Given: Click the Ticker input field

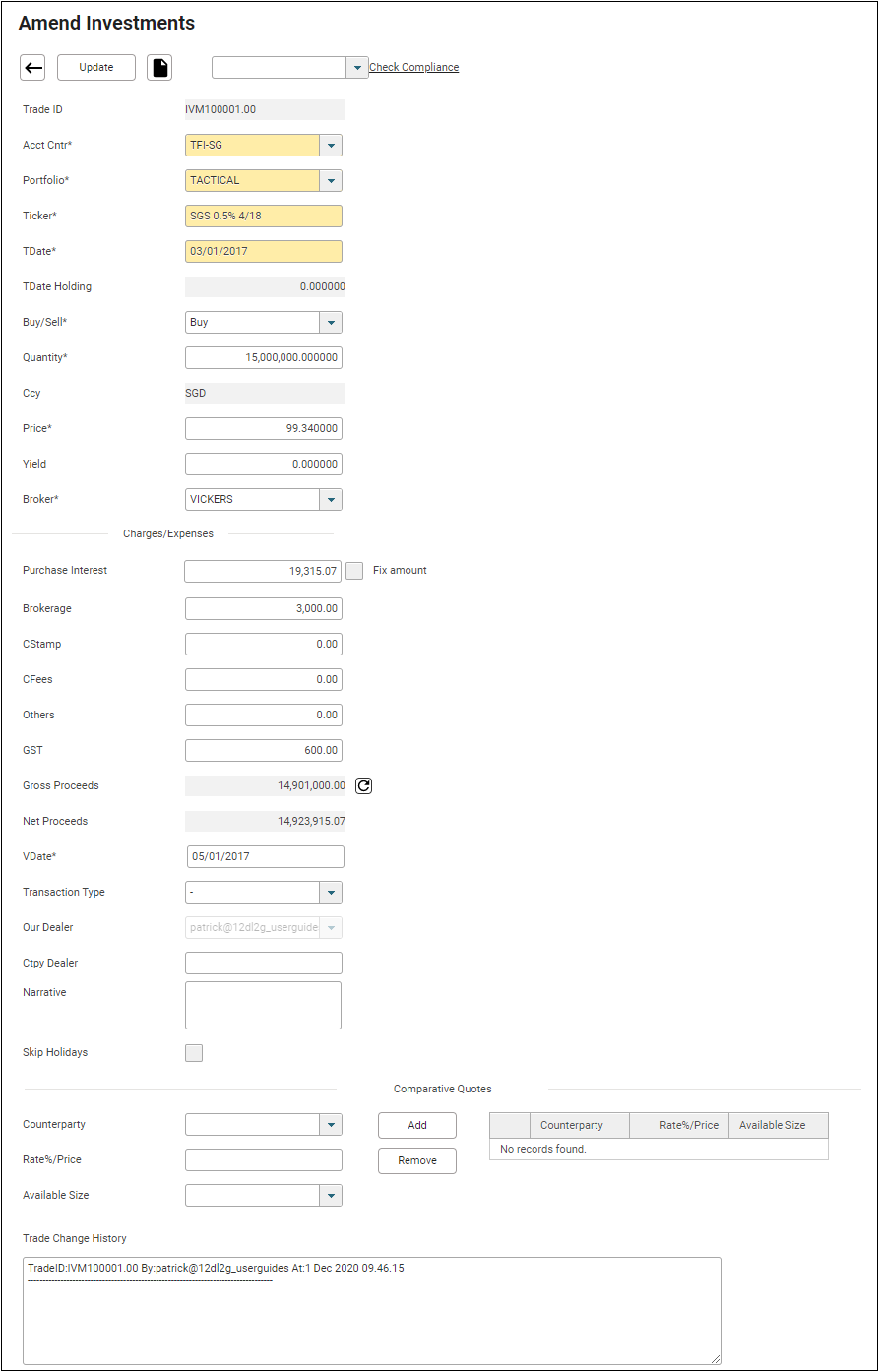Looking at the screenshot, I should coord(264,217).
